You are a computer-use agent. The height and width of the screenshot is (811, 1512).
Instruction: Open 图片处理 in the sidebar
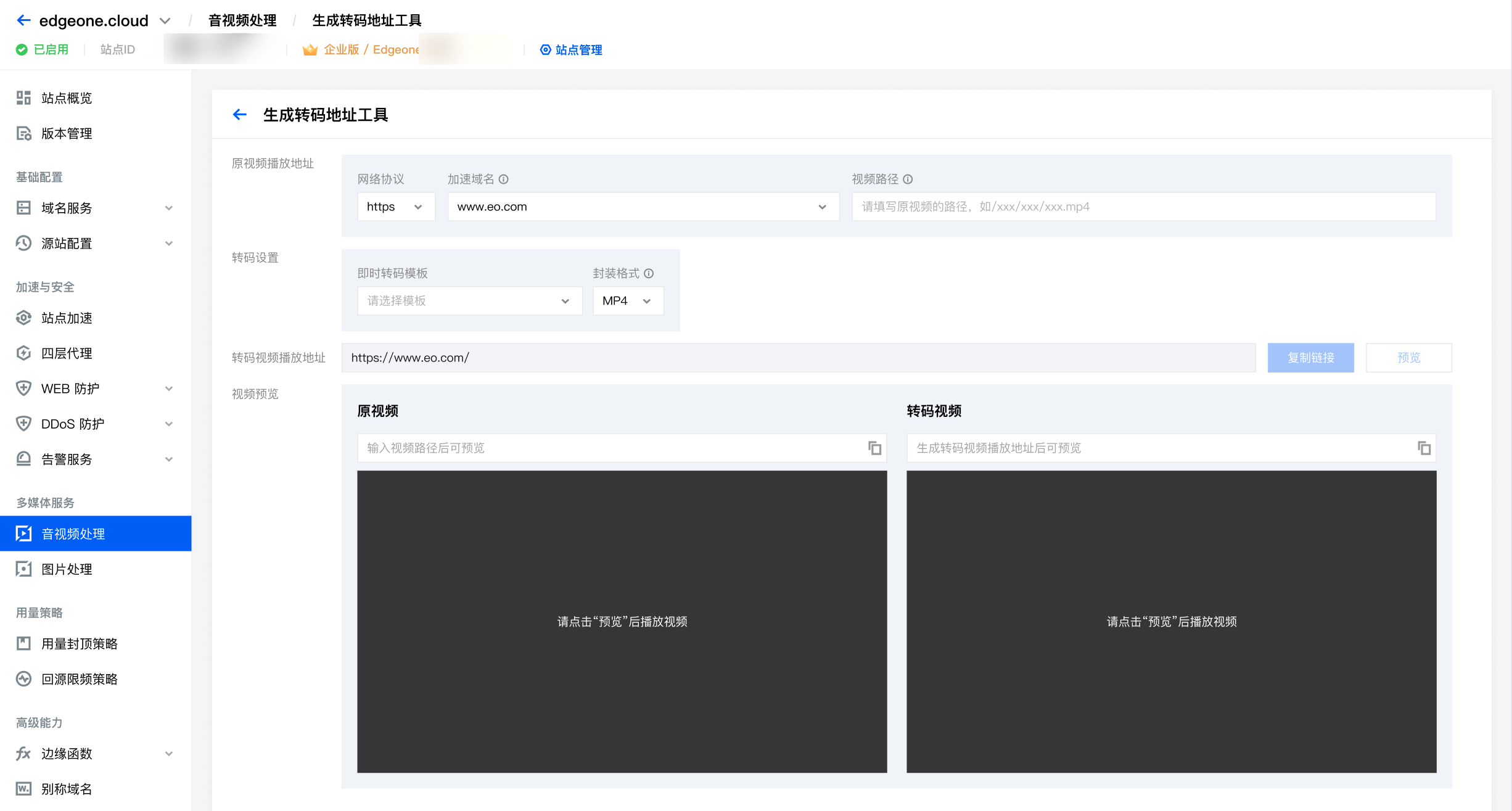(67, 569)
